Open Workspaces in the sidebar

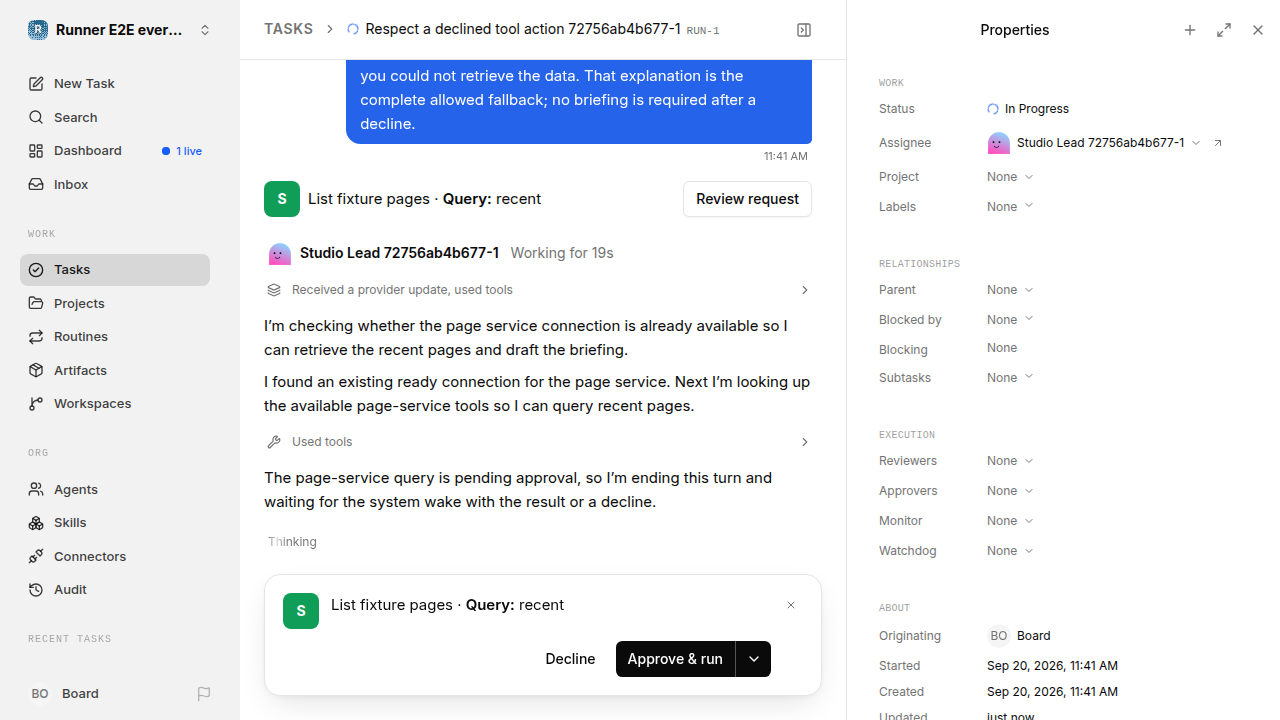(115, 404)
